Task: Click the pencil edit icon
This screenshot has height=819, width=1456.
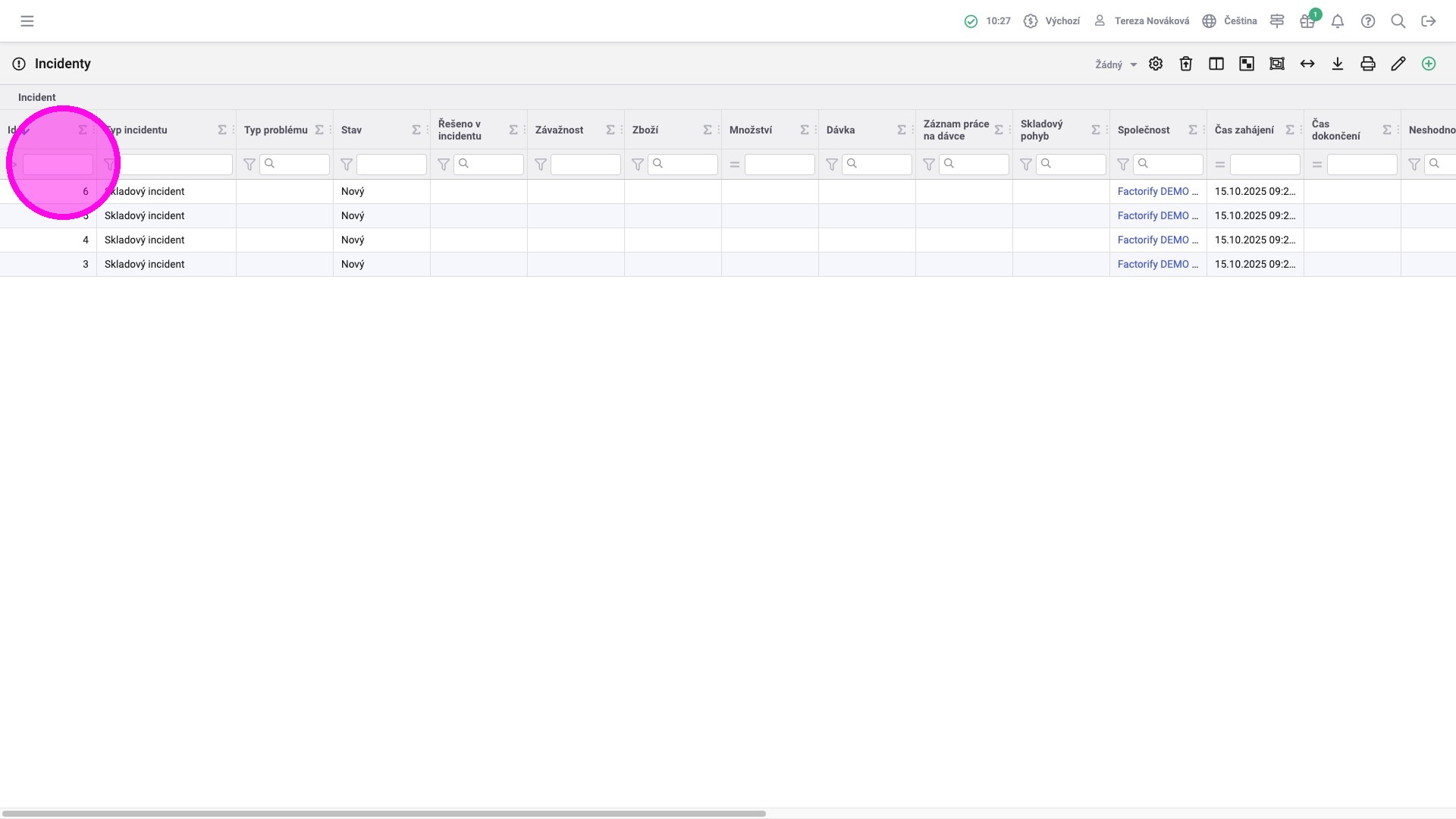Action: 1398,64
